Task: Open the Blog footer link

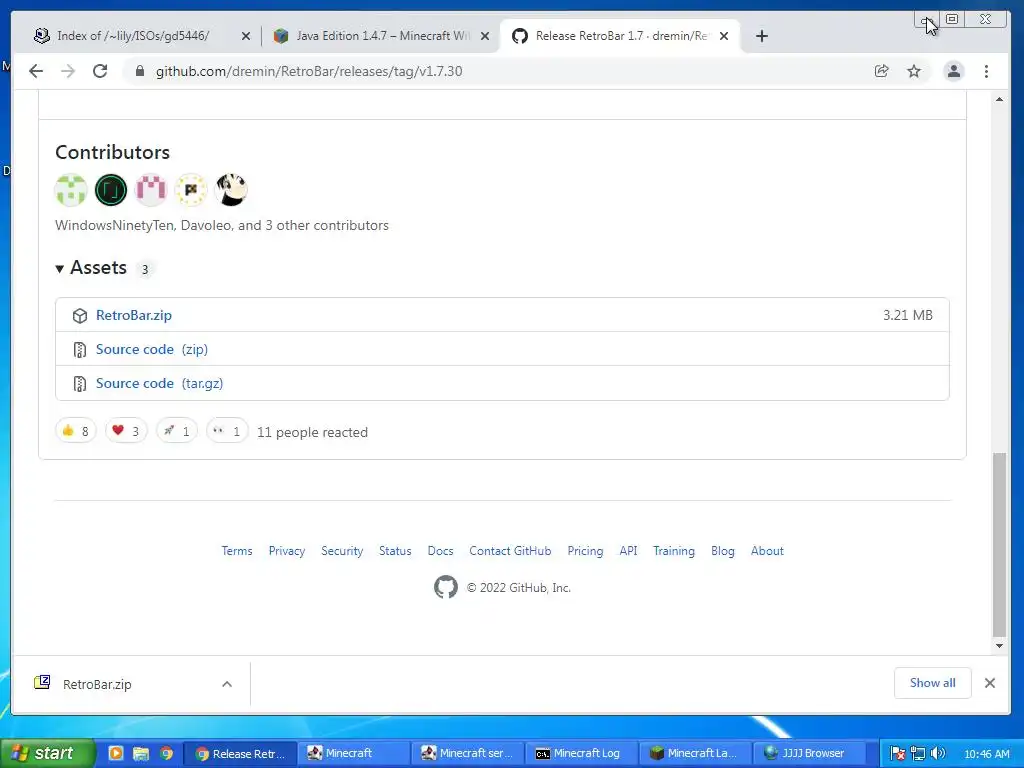Action: pyautogui.click(x=723, y=551)
